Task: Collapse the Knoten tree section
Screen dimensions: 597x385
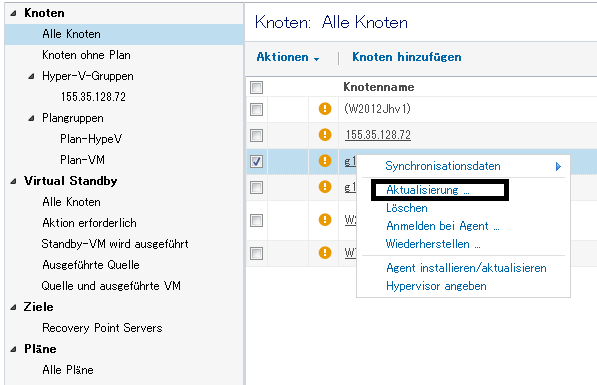Action: (14, 13)
